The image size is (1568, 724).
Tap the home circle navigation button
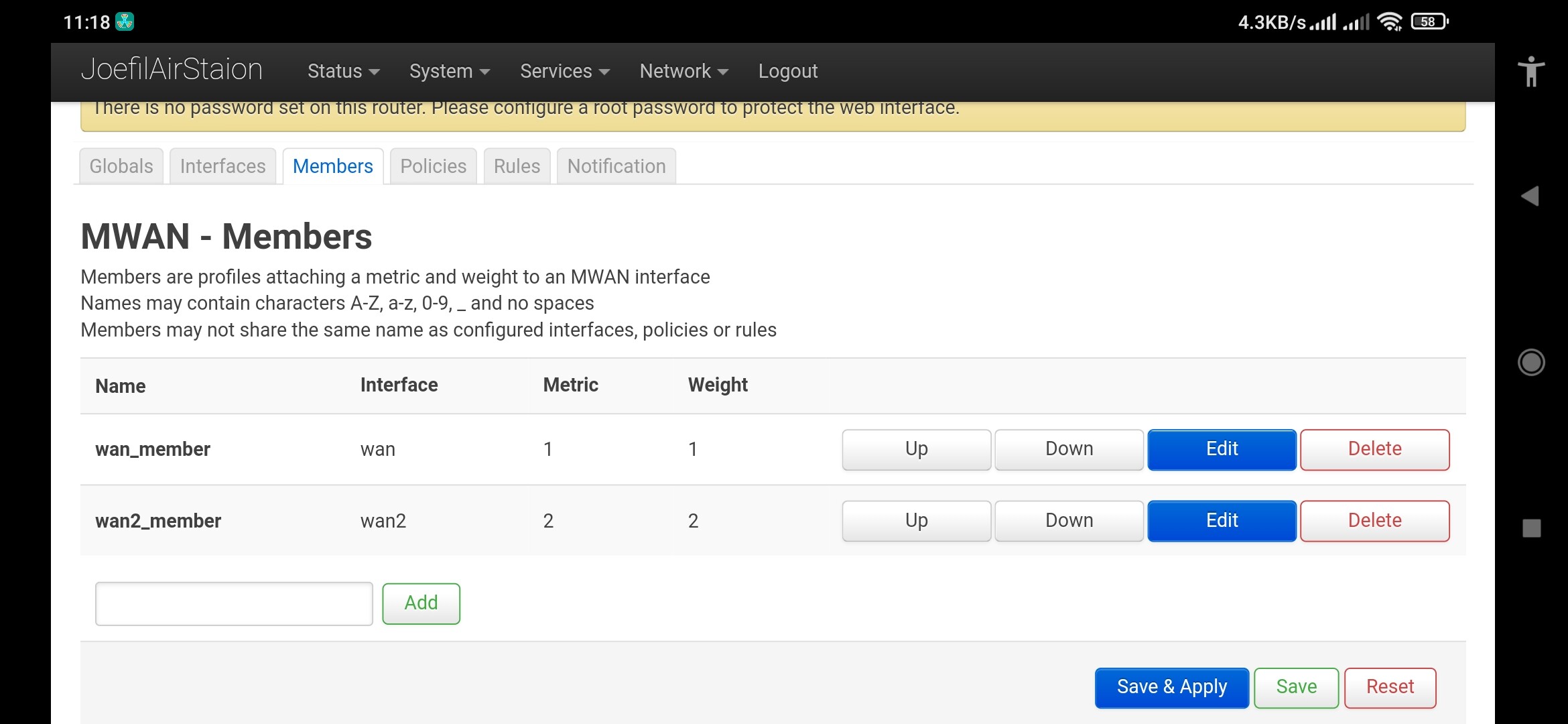(x=1532, y=362)
